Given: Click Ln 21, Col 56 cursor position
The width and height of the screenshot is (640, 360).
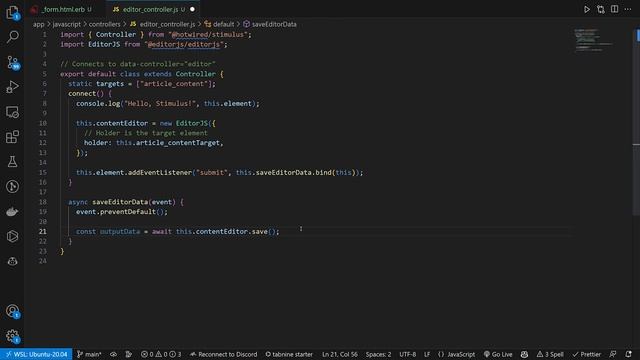Looking at the screenshot, I should click(340, 354).
